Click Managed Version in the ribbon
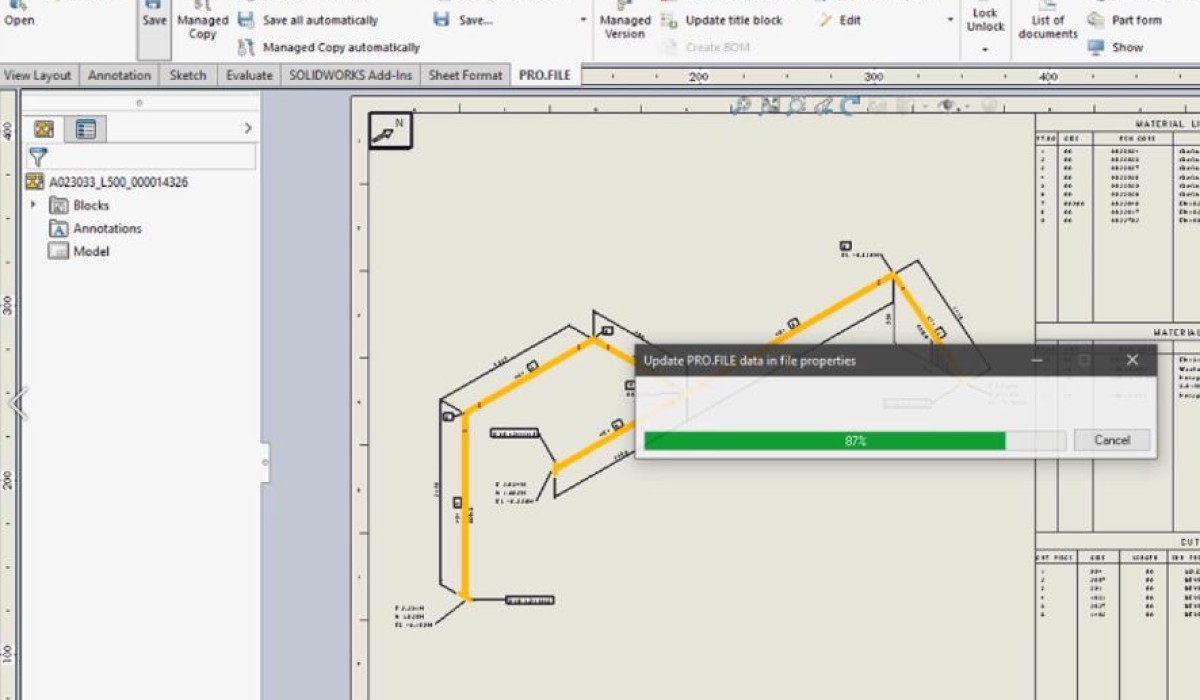The image size is (1200, 700). tap(625, 27)
